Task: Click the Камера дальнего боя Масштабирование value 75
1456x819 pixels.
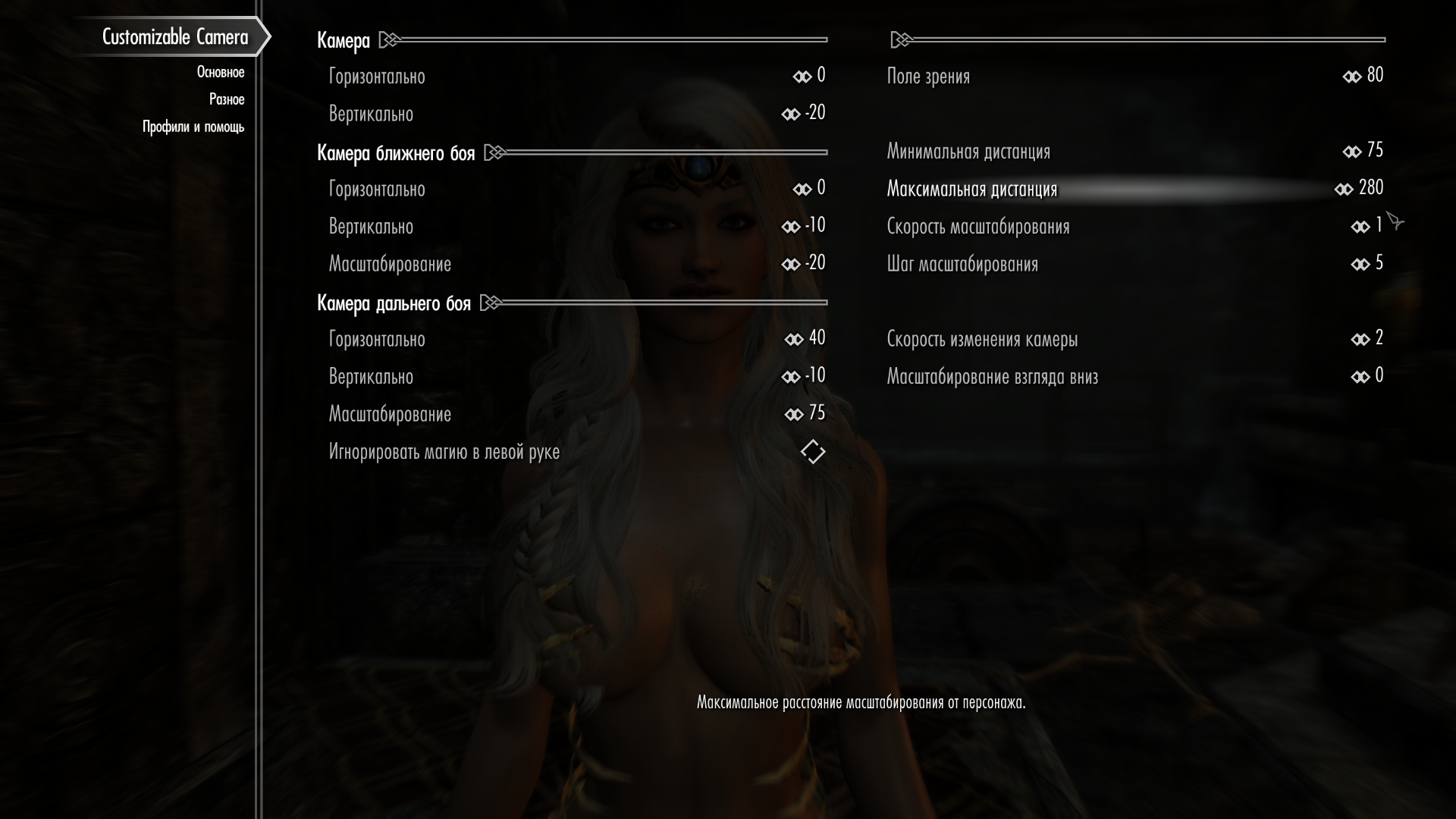Action: (x=817, y=413)
